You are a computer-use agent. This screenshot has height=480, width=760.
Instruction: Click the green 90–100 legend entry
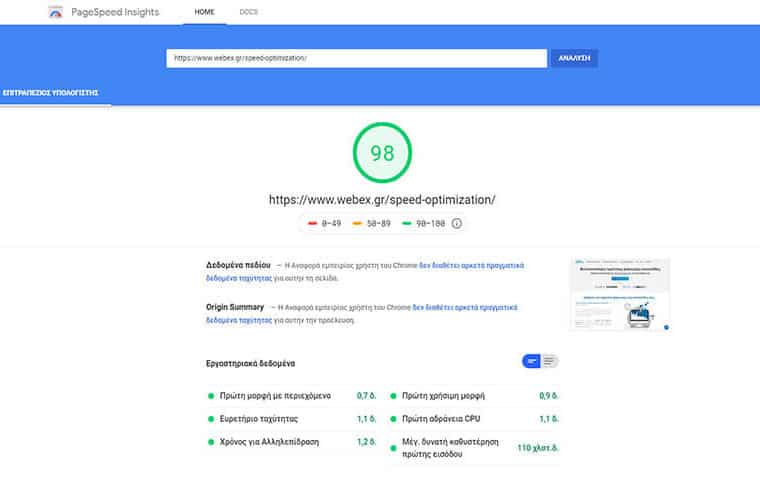[x=424, y=224]
